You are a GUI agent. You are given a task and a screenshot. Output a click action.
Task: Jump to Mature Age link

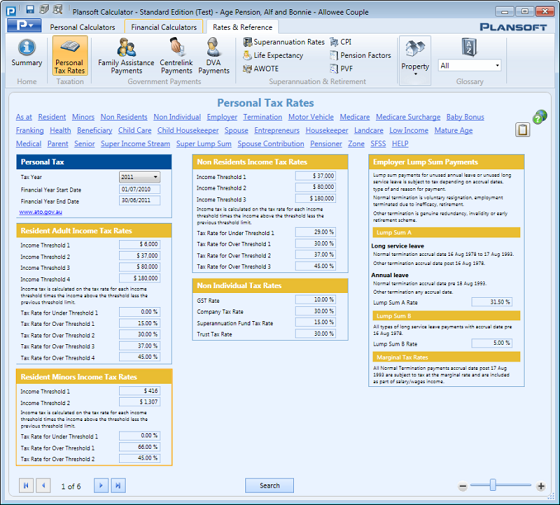454,130
